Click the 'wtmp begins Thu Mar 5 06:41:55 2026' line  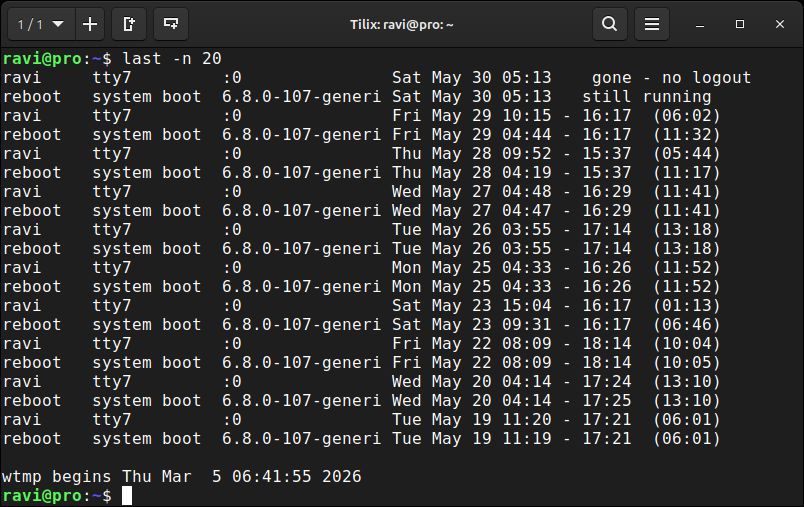(182, 477)
